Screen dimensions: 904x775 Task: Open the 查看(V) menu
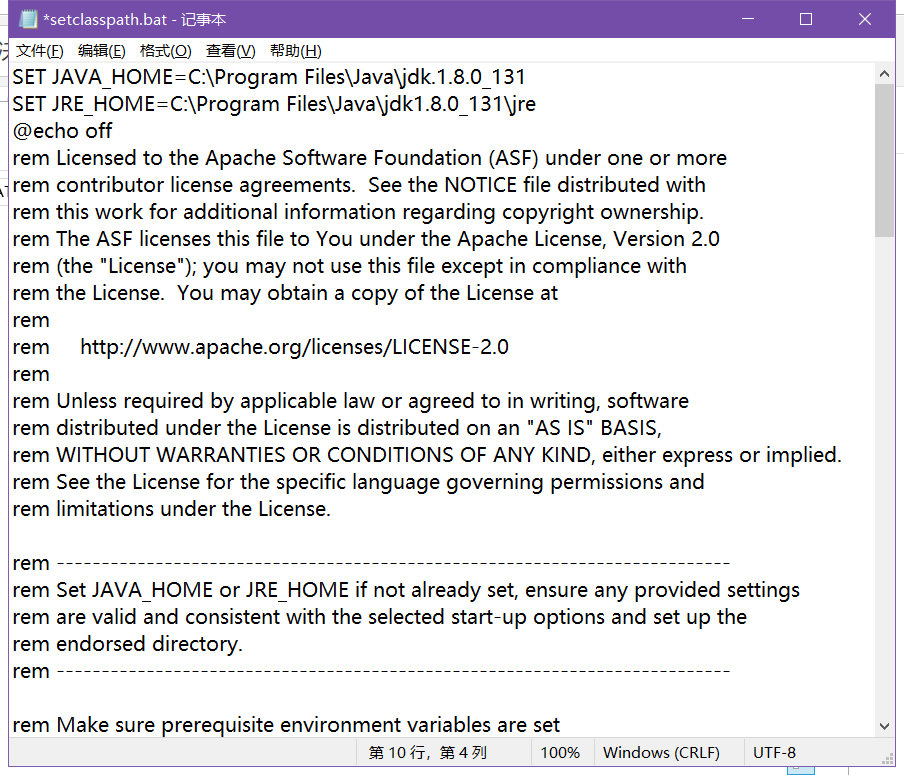[229, 50]
